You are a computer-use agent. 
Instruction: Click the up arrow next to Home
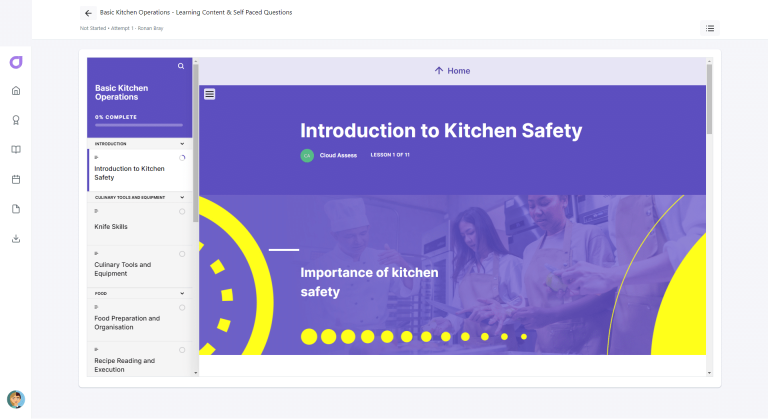pyautogui.click(x=439, y=71)
